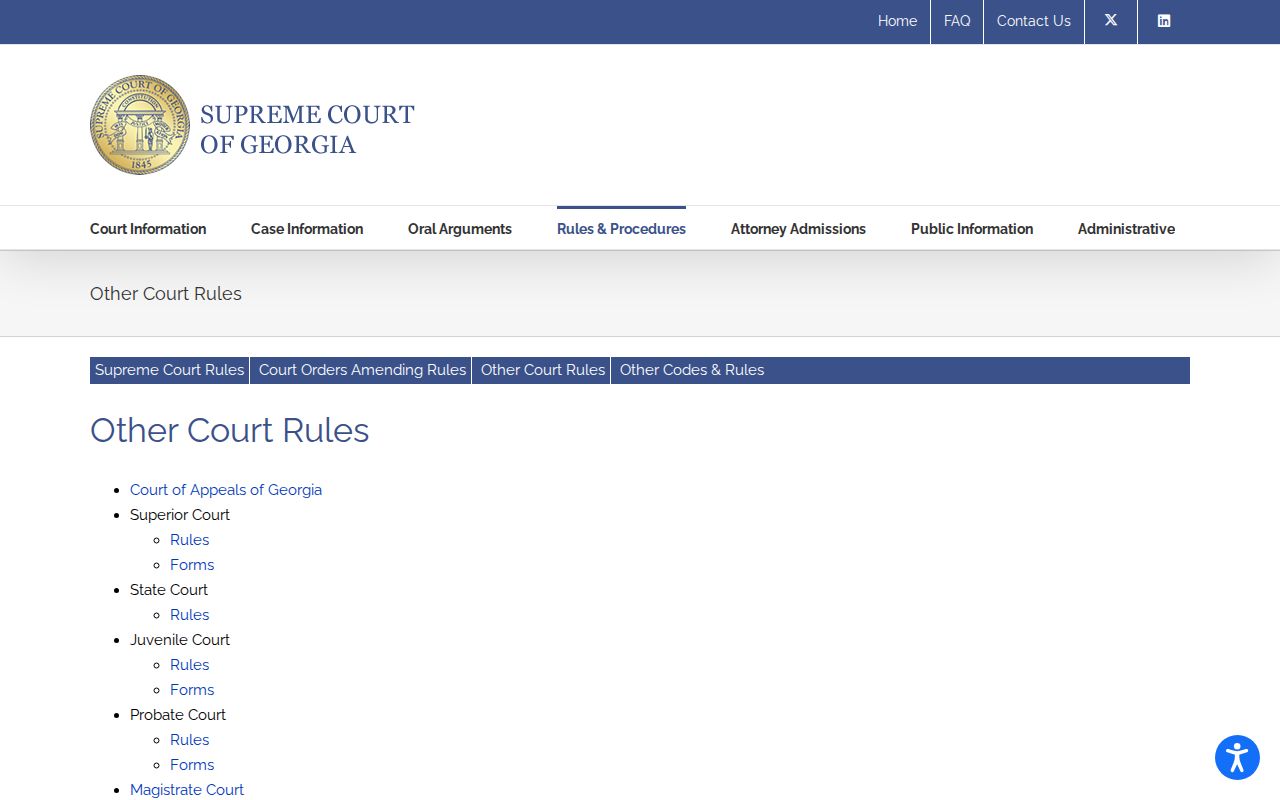Viewport: 1280px width, 800px height.
Task: Go to Home in top bar
Action: (897, 21)
